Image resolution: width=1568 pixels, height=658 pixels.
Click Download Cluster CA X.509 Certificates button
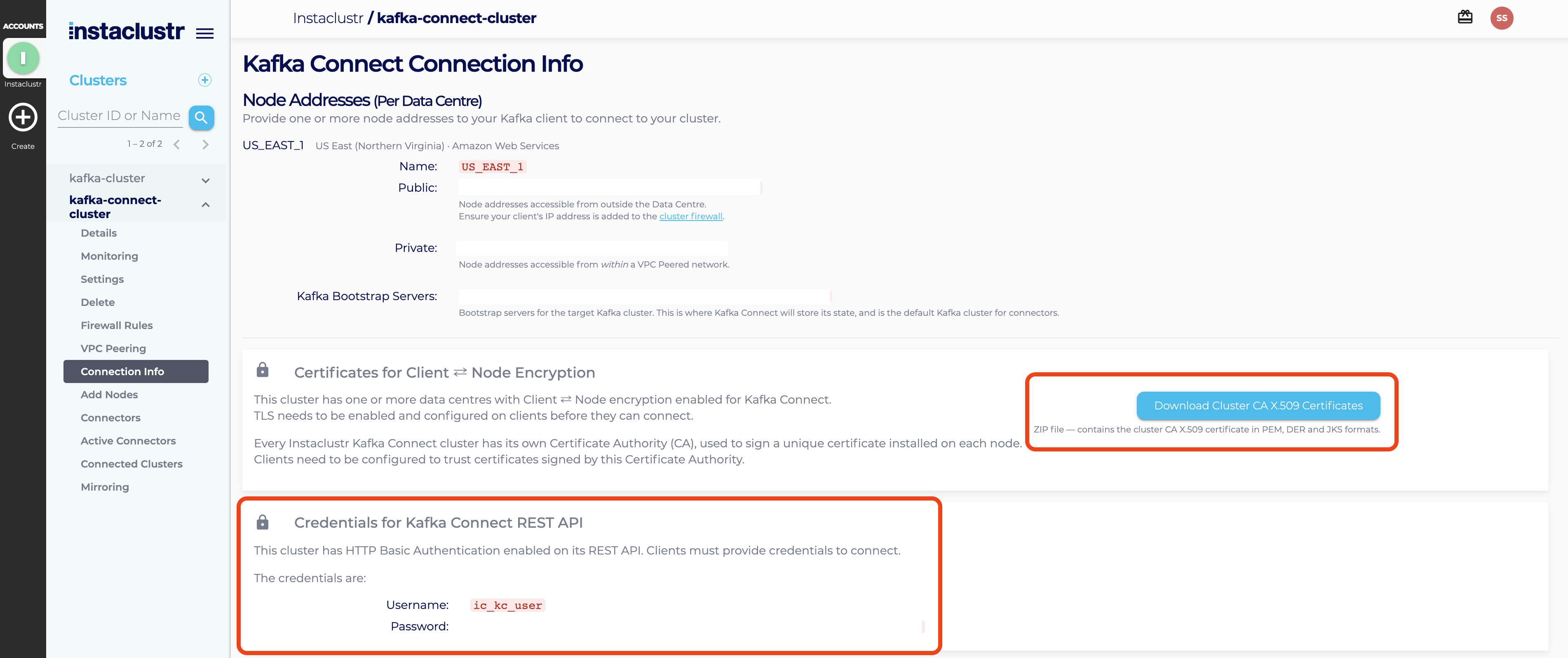click(1258, 405)
